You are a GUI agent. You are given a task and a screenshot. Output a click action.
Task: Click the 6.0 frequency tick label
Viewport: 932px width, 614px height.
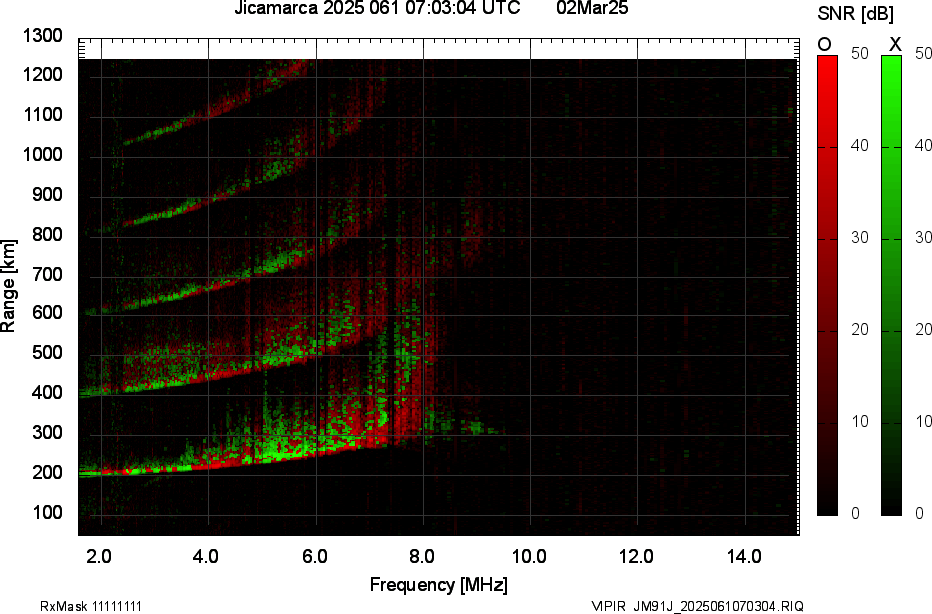[x=314, y=556]
